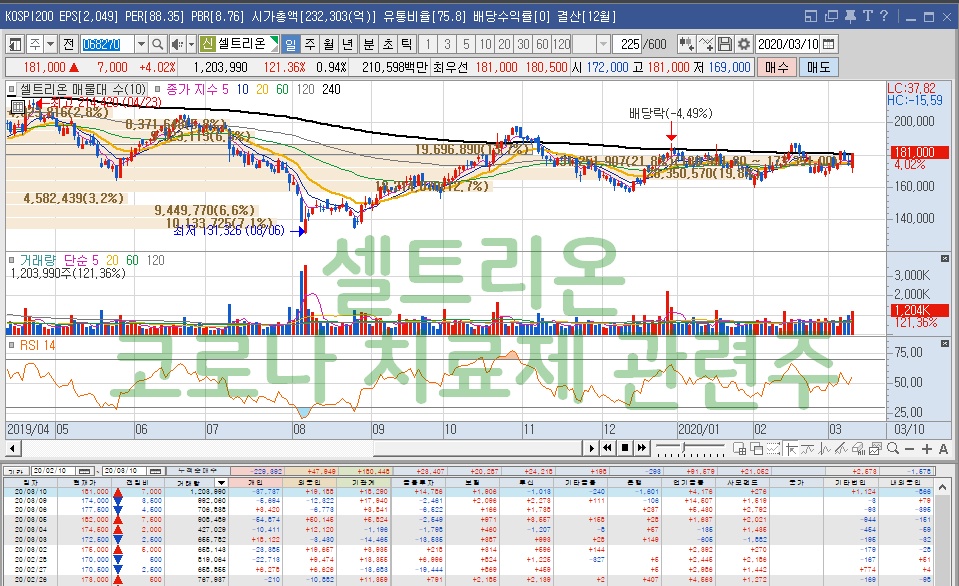This screenshot has height=586, width=959.
Task: Click the bar count field showing 225
Action: click(x=629, y=44)
